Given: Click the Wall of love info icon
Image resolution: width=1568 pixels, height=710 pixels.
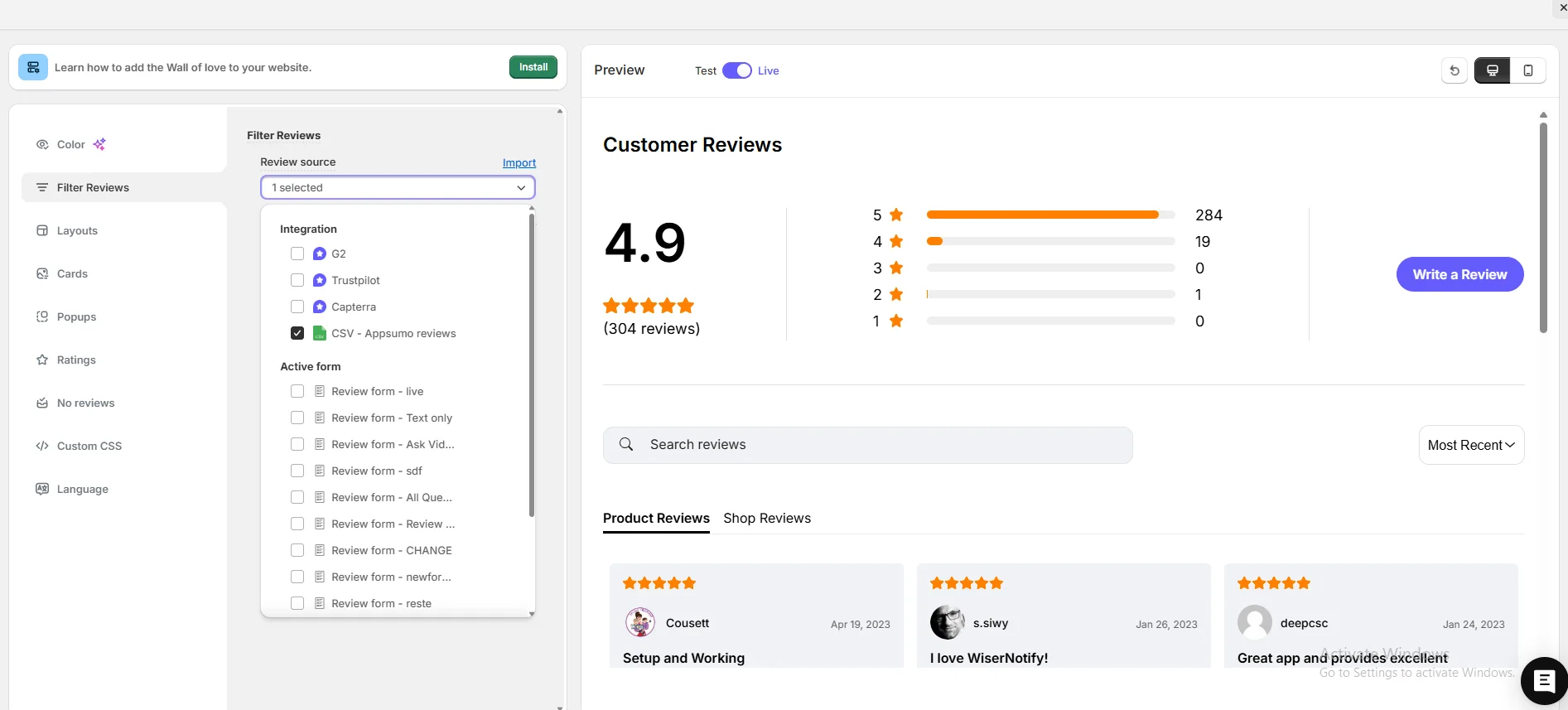Looking at the screenshot, I should (x=33, y=67).
